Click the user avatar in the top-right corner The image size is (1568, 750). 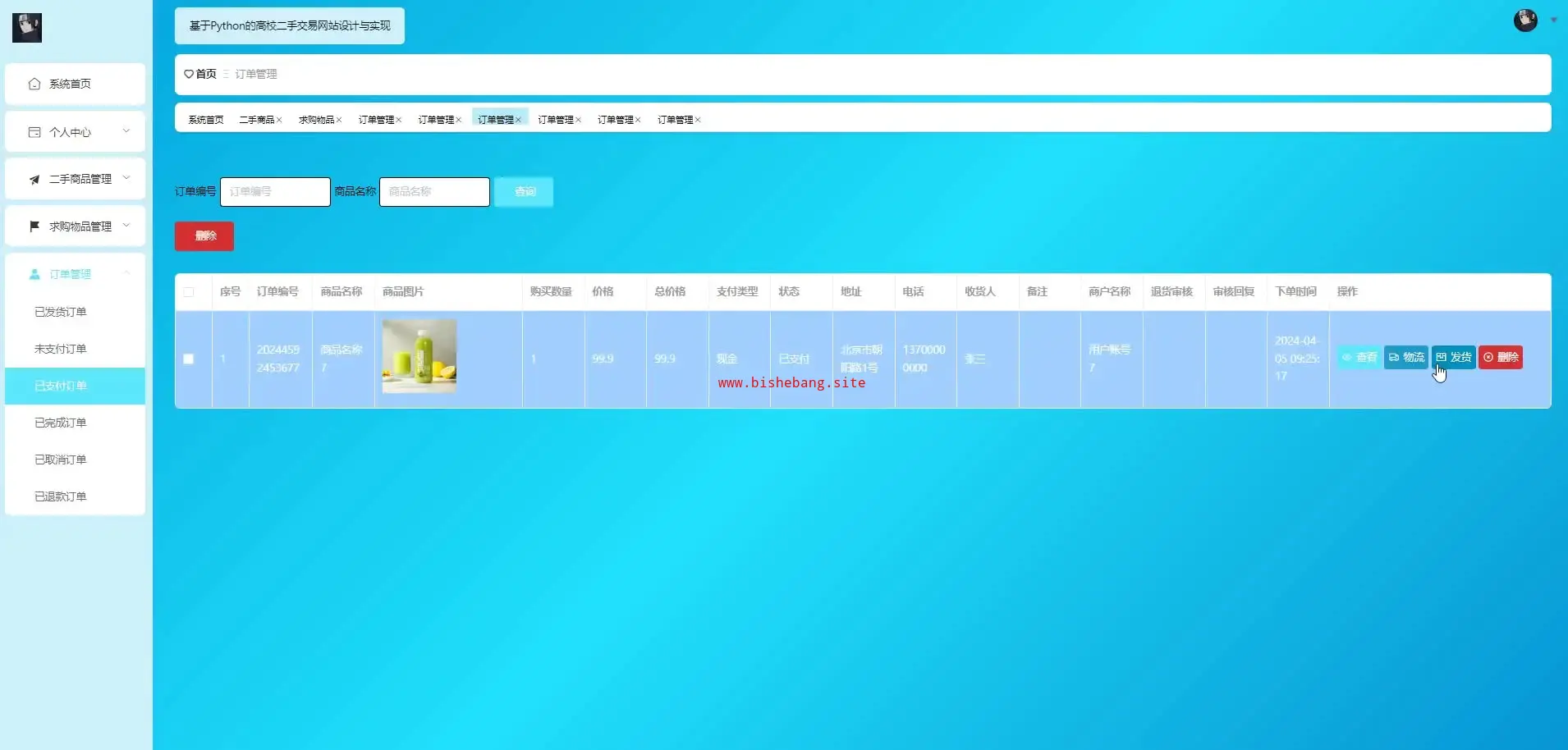click(x=1524, y=21)
